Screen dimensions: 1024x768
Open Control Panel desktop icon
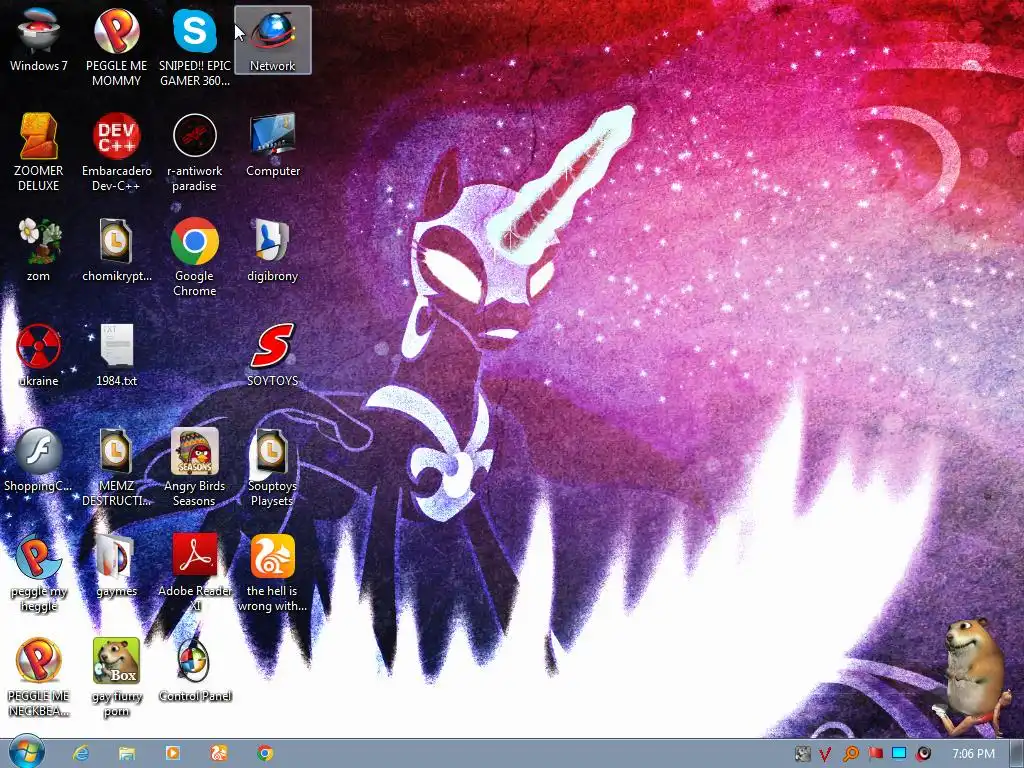coord(195,671)
